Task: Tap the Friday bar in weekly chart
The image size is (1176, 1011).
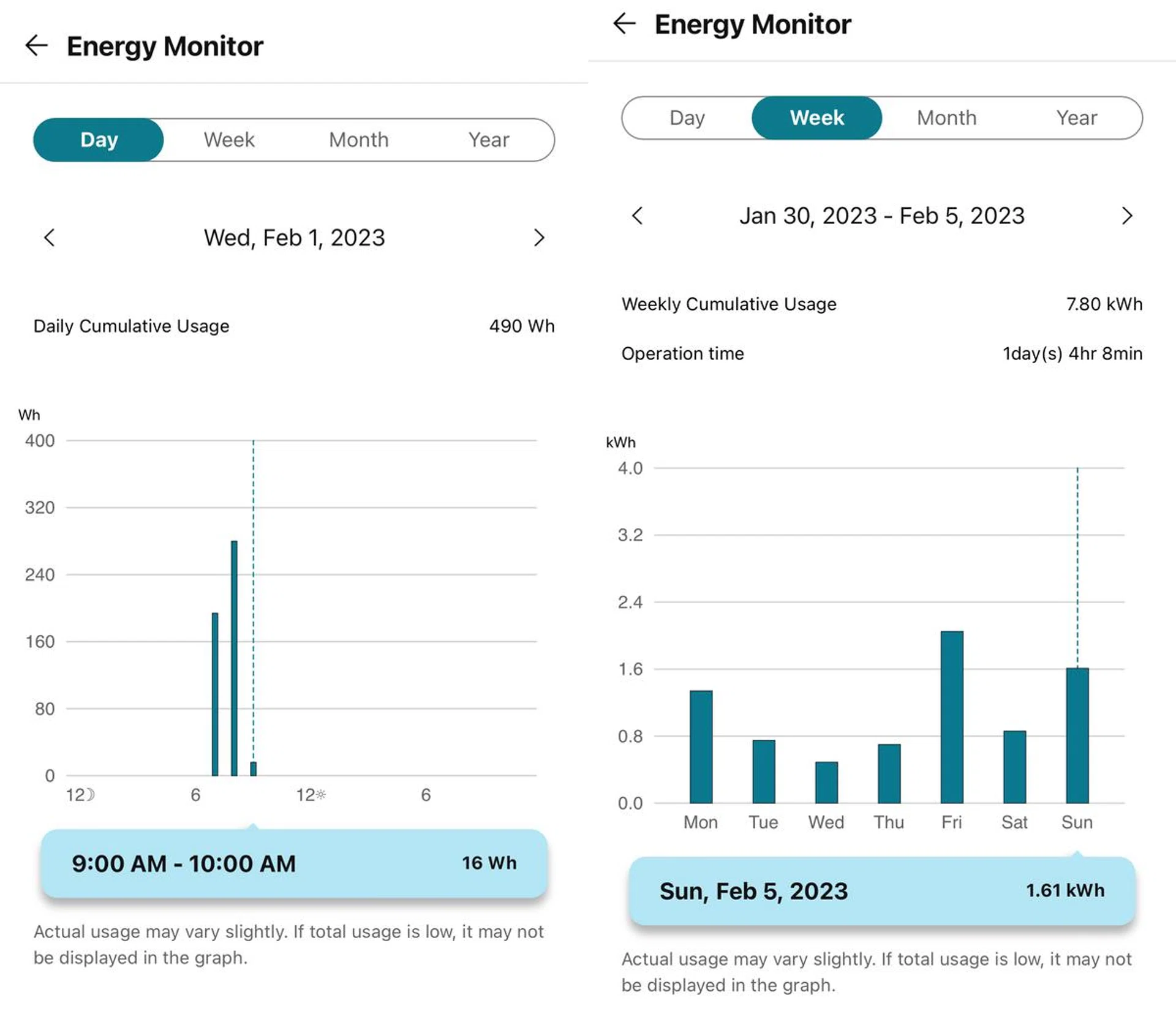Action: [951, 716]
